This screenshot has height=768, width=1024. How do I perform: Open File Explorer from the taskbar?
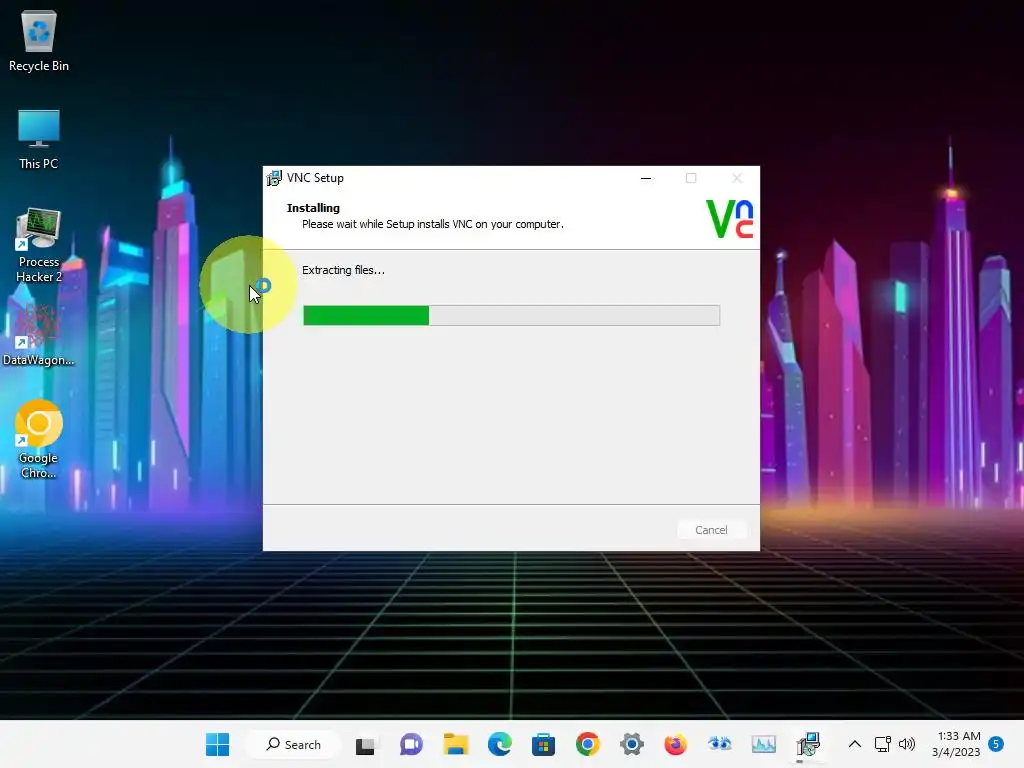pos(456,744)
